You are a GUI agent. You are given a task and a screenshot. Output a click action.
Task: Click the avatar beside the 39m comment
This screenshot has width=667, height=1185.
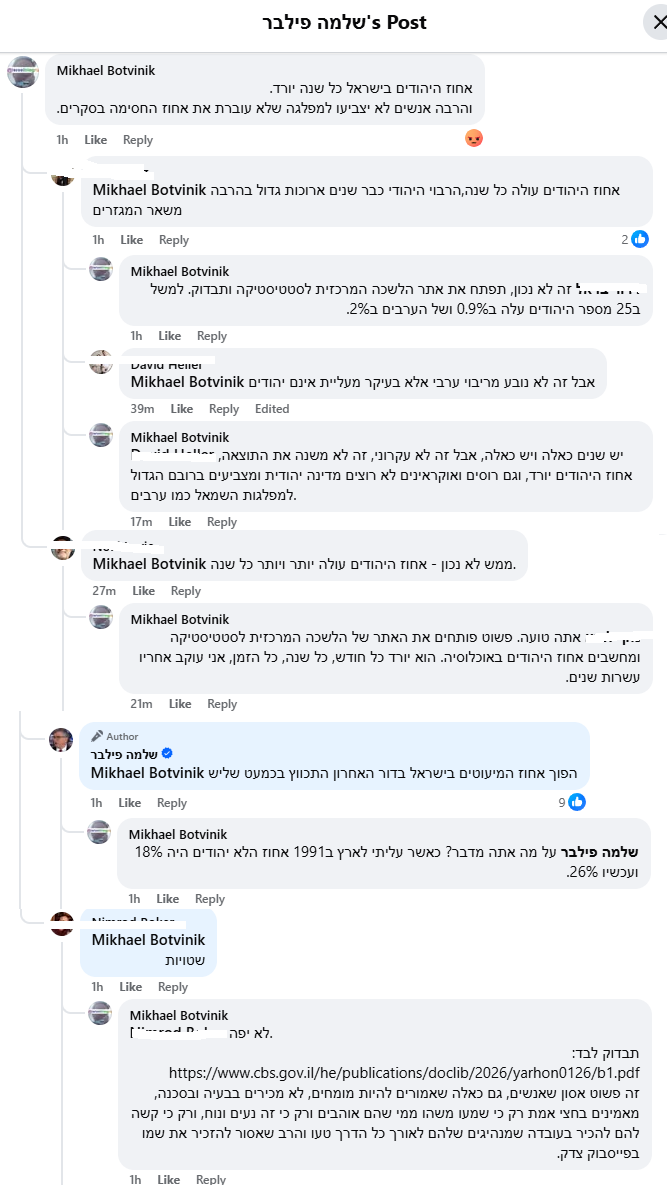(100, 362)
